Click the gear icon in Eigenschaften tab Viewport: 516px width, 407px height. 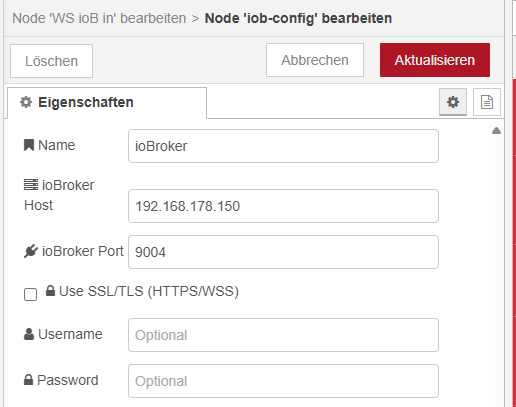pos(26,102)
